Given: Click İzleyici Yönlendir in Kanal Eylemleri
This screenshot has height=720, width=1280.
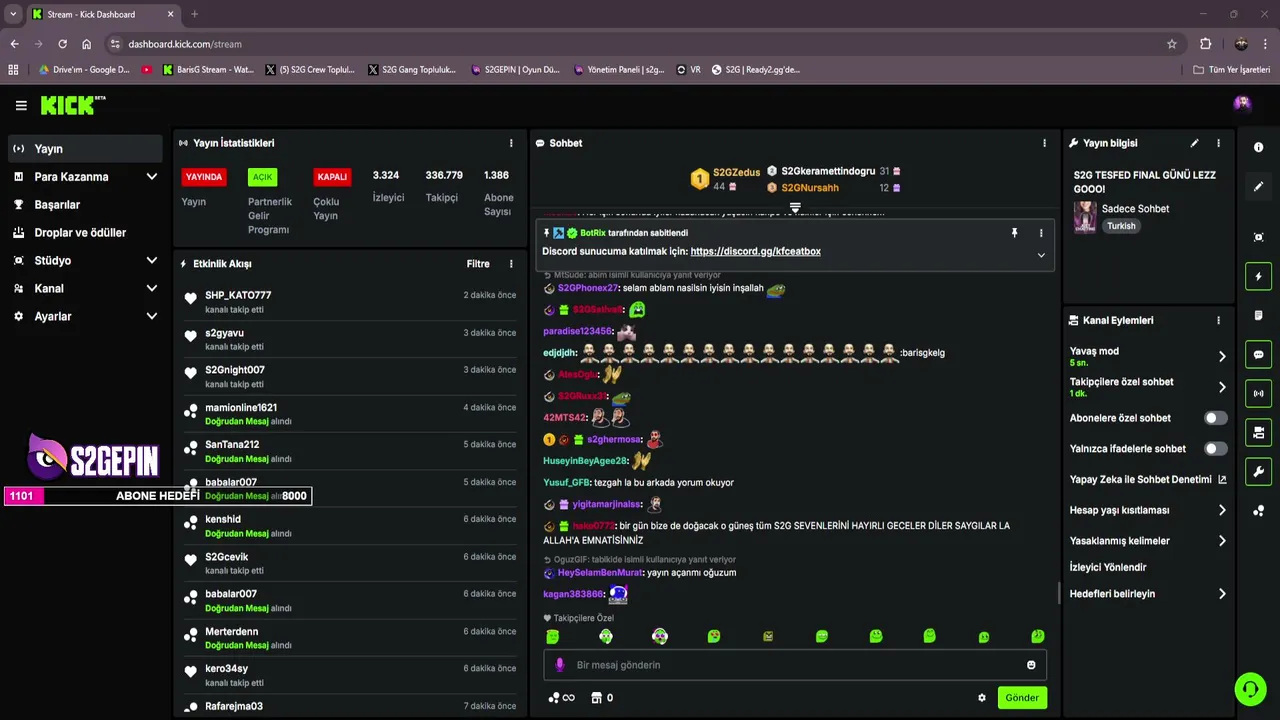Looking at the screenshot, I should [x=1107, y=567].
